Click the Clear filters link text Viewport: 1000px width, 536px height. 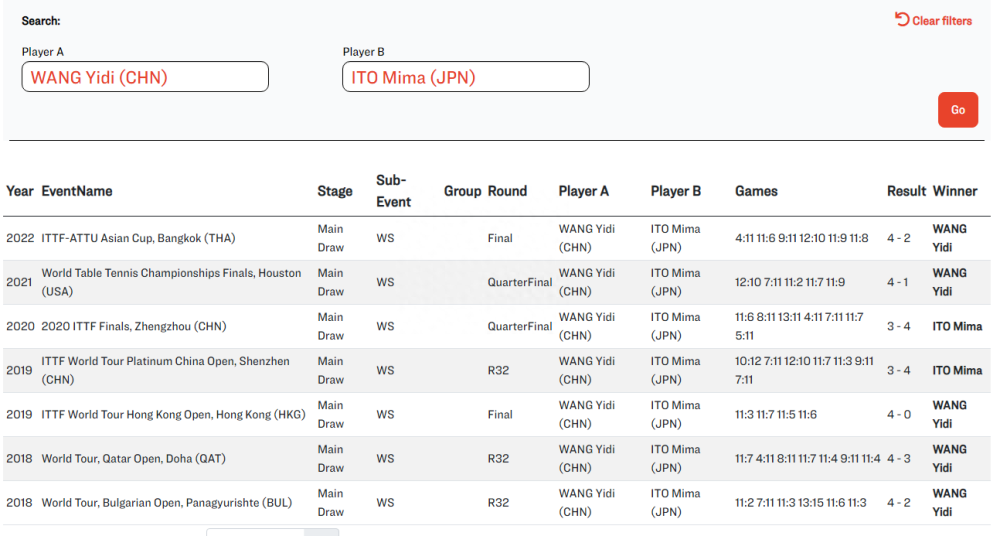(942, 20)
